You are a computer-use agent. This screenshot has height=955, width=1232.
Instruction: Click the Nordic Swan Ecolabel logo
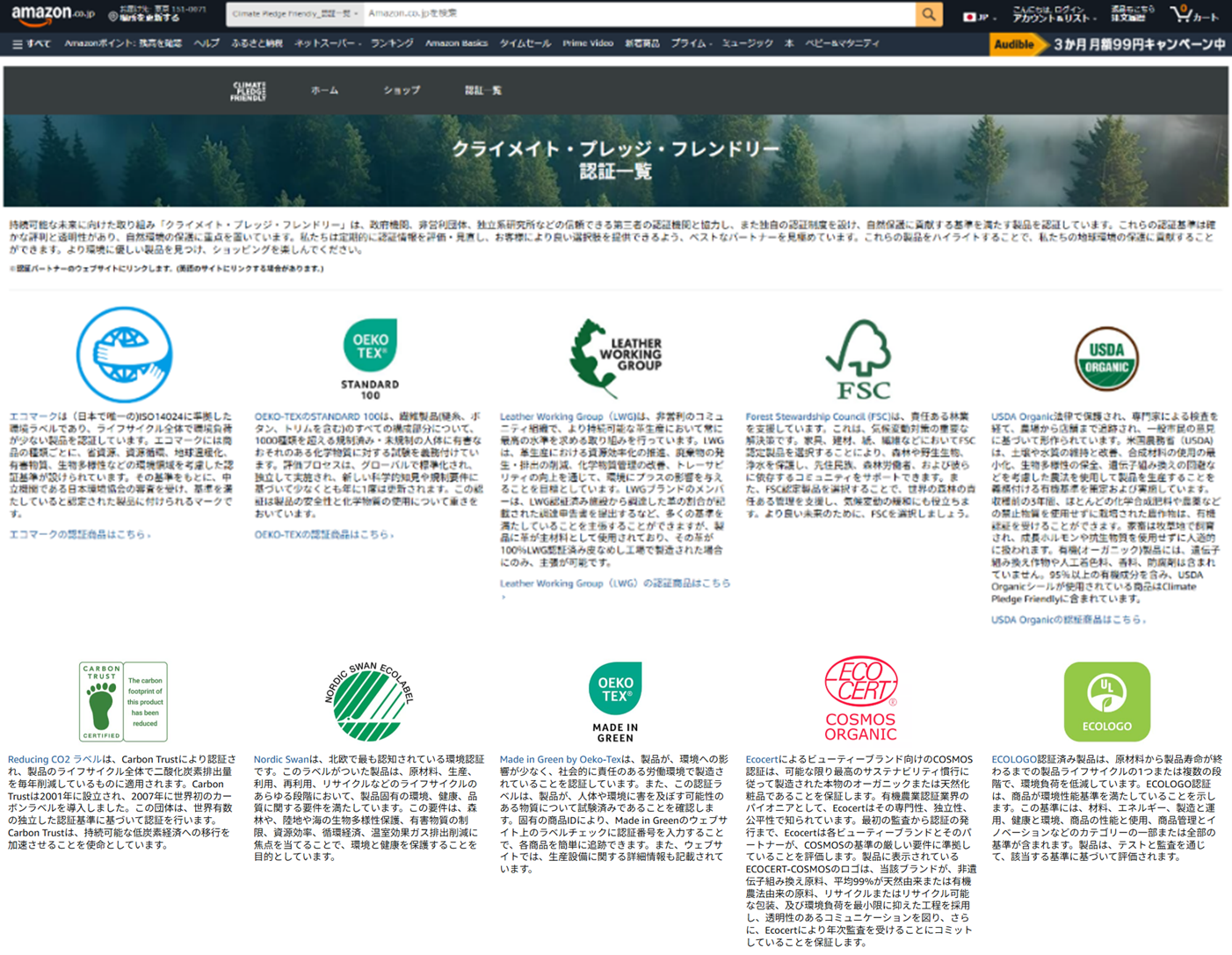coord(370,701)
